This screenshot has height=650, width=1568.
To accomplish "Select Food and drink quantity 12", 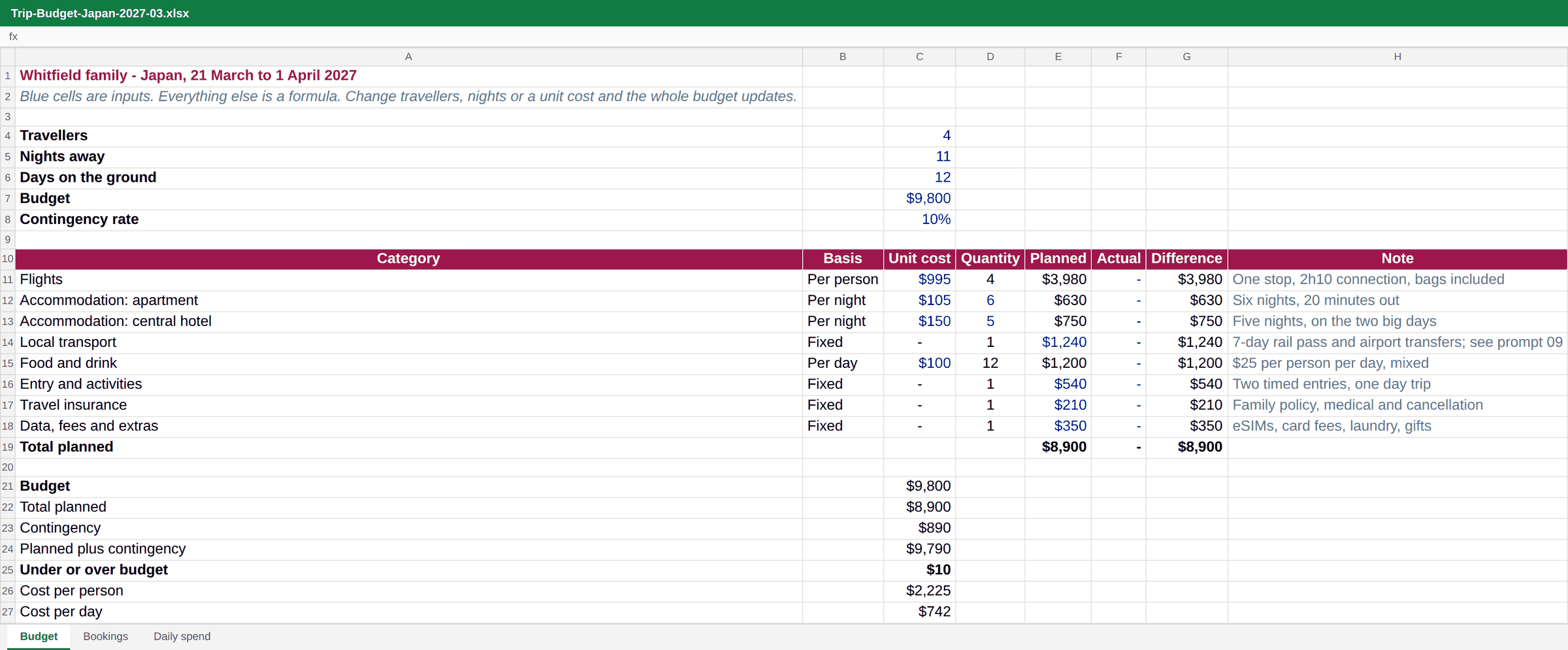I will [990, 363].
